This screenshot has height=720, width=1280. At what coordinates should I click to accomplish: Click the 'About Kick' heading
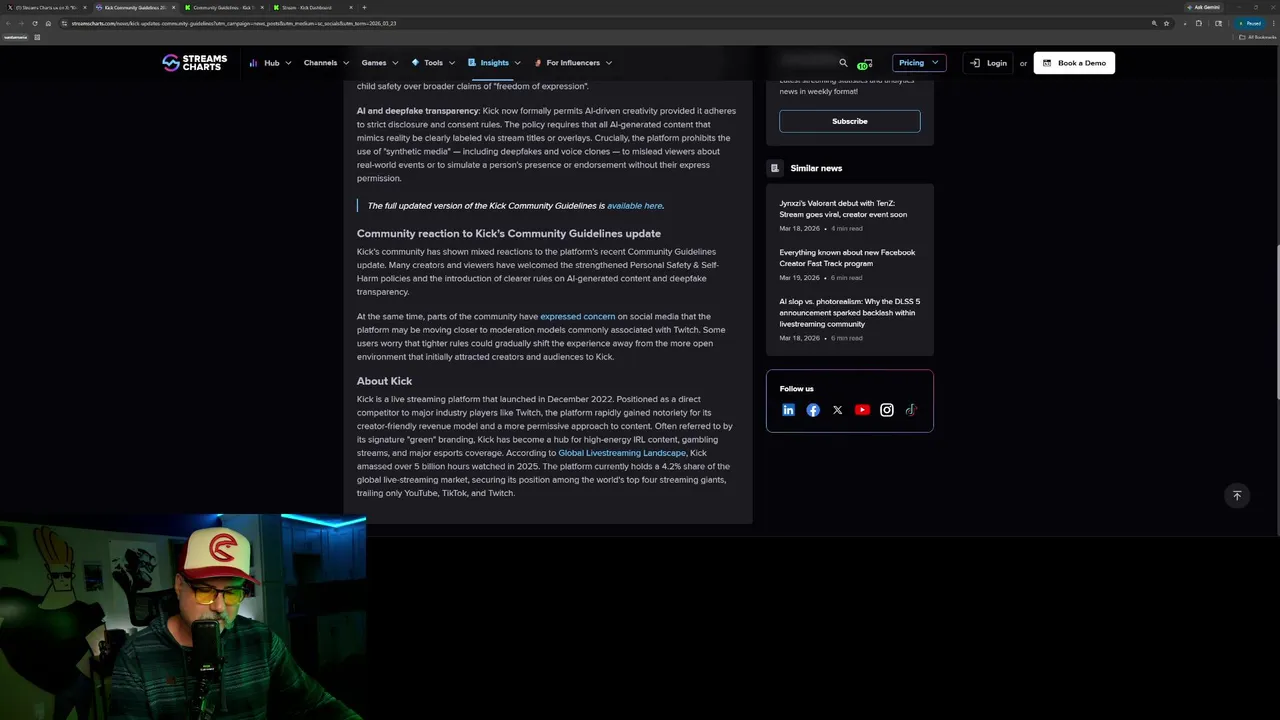384,381
